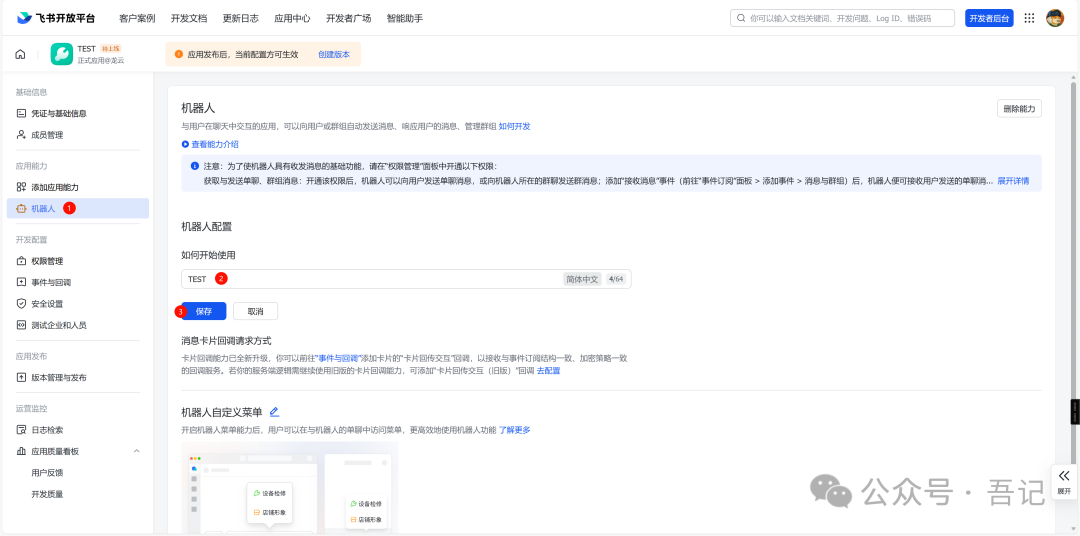This screenshot has height=536, width=1080.
Task: Click the 开发者后台 button
Action: [989, 18]
